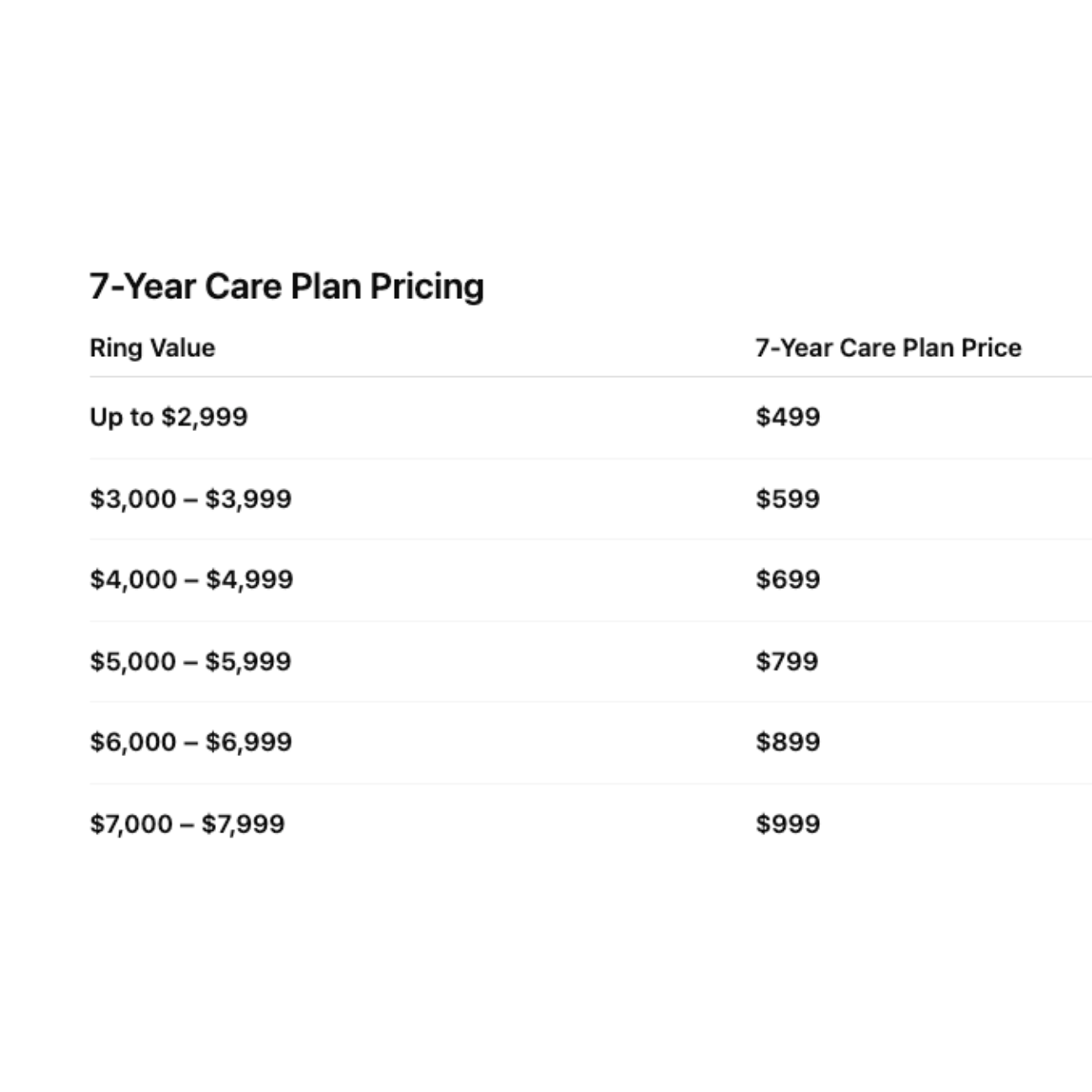Click the $3,000 lower ring value

click(x=133, y=499)
